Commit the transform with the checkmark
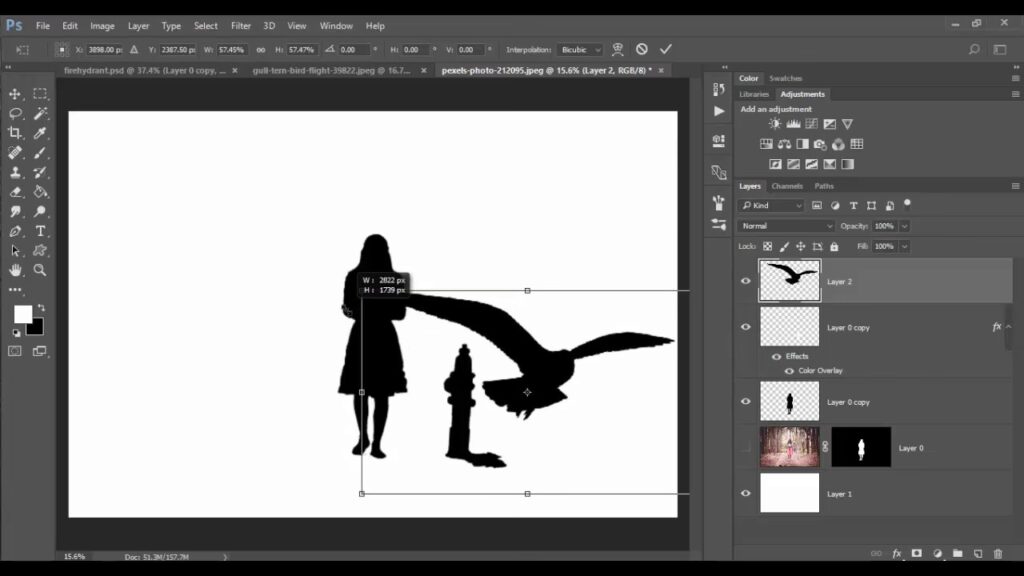1024x576 pixels. (x=666, y=49)
